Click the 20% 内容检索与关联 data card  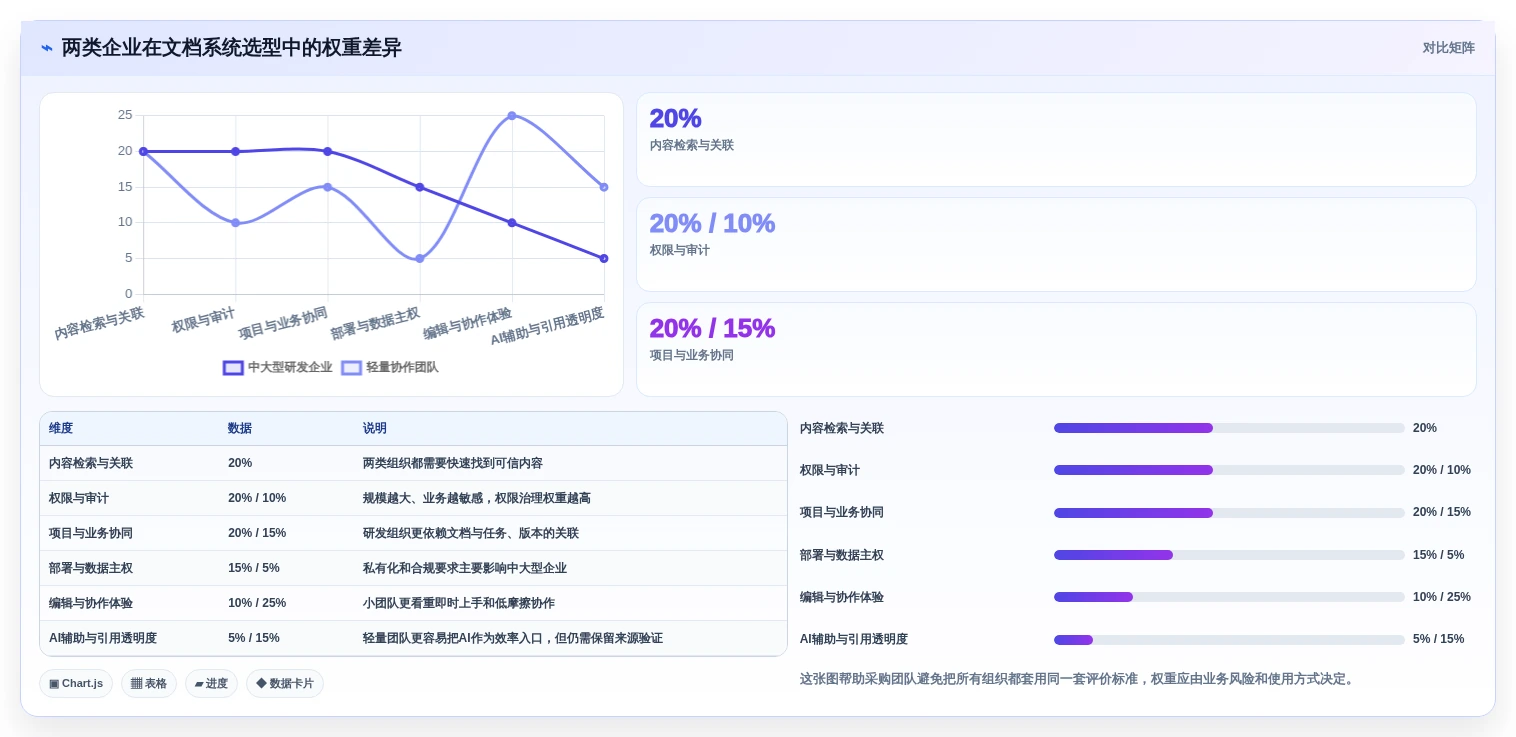click(1056, 140)
